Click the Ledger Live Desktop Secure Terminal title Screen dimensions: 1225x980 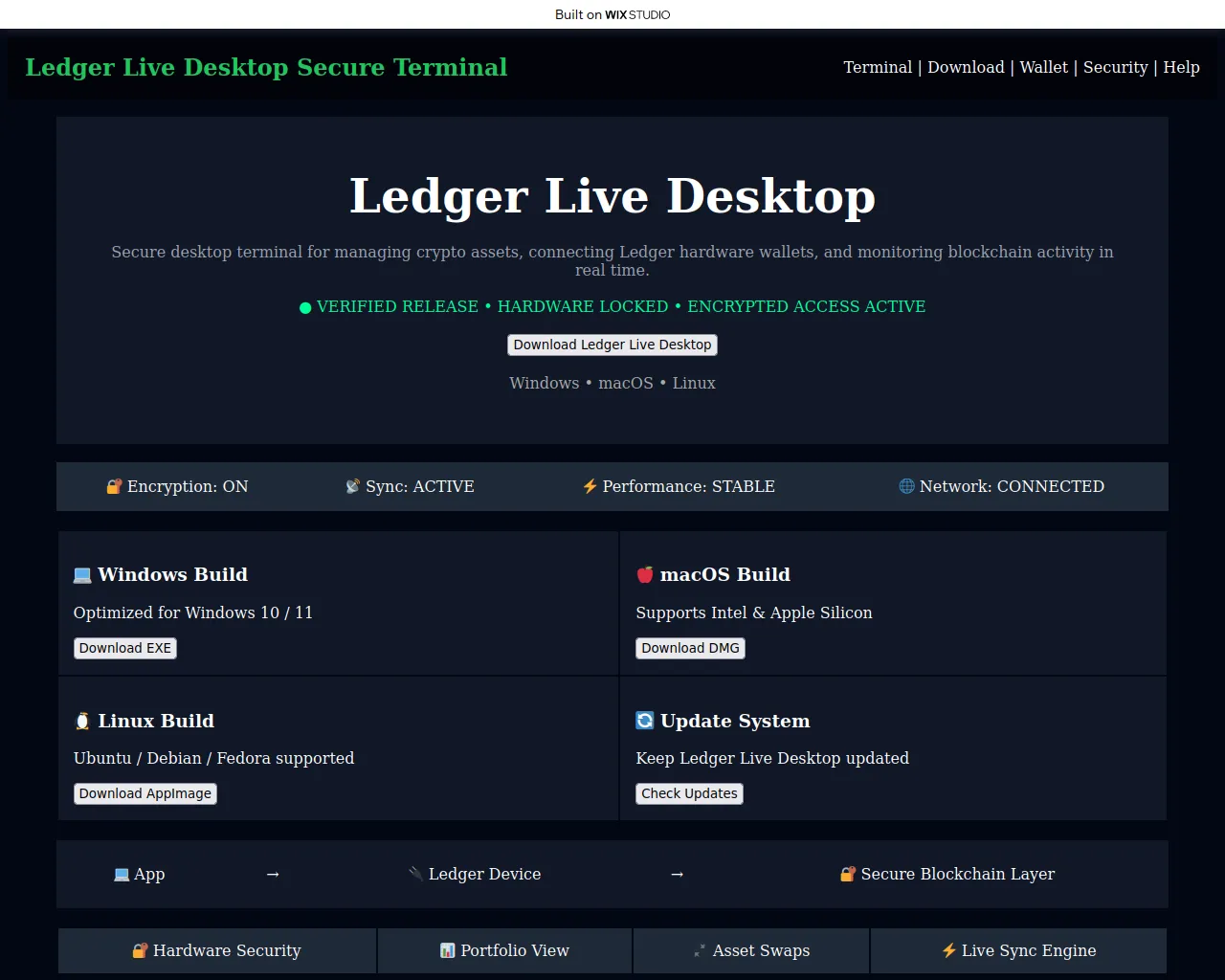[266, 67]
